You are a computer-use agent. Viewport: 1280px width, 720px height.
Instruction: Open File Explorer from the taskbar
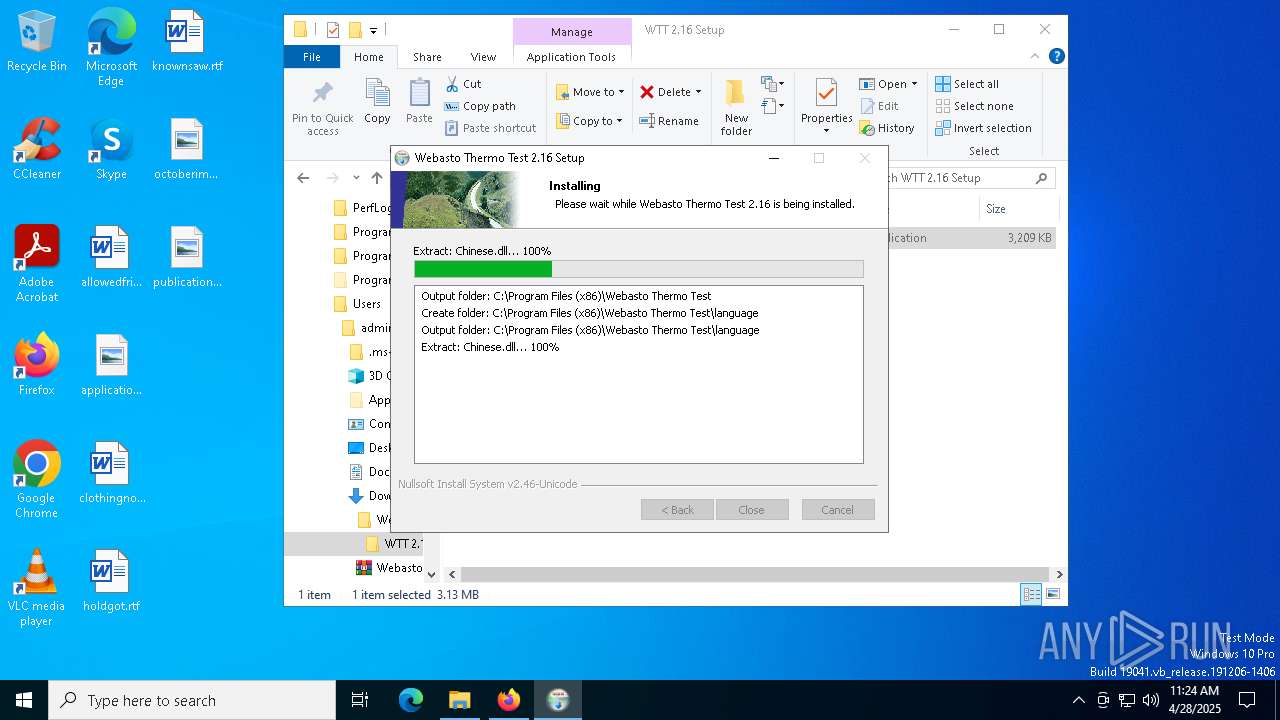point(459,700)
